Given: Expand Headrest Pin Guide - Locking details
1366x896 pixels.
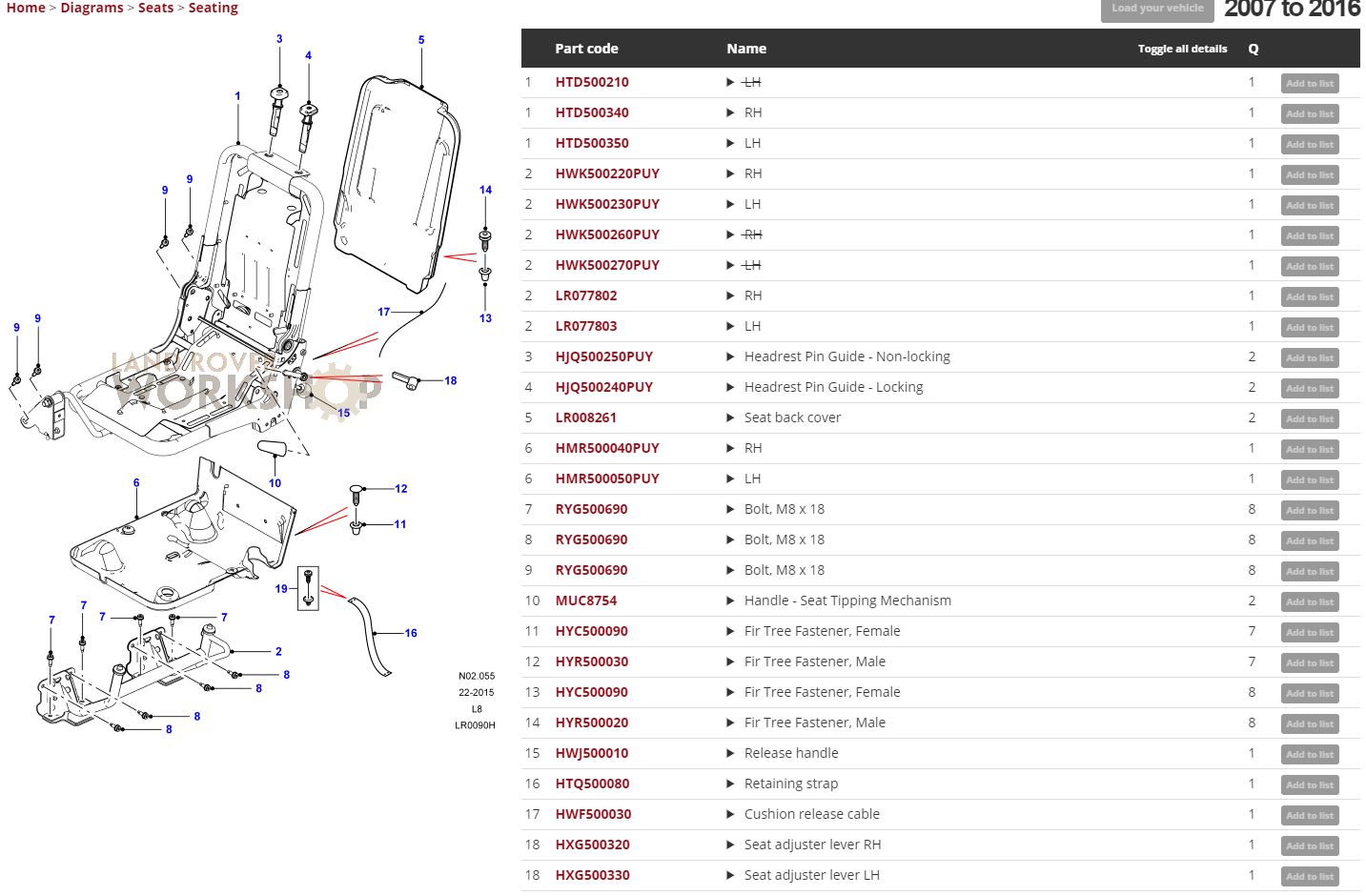Looking at the screenshot, I should tap(730, 387).
